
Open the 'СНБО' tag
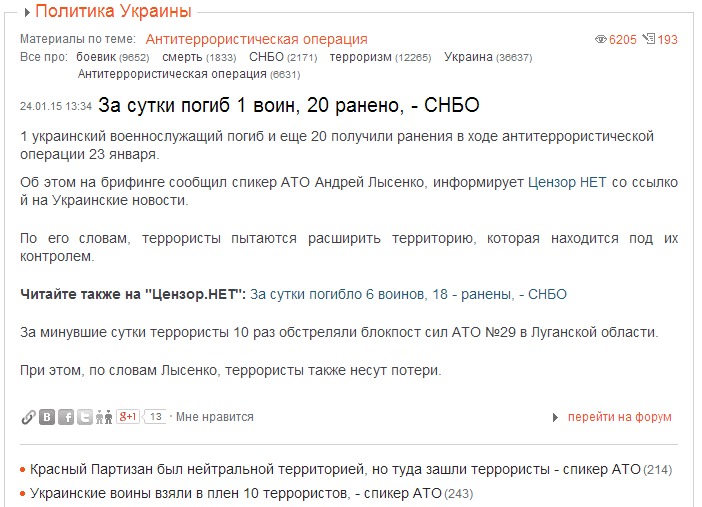point(267,57)
